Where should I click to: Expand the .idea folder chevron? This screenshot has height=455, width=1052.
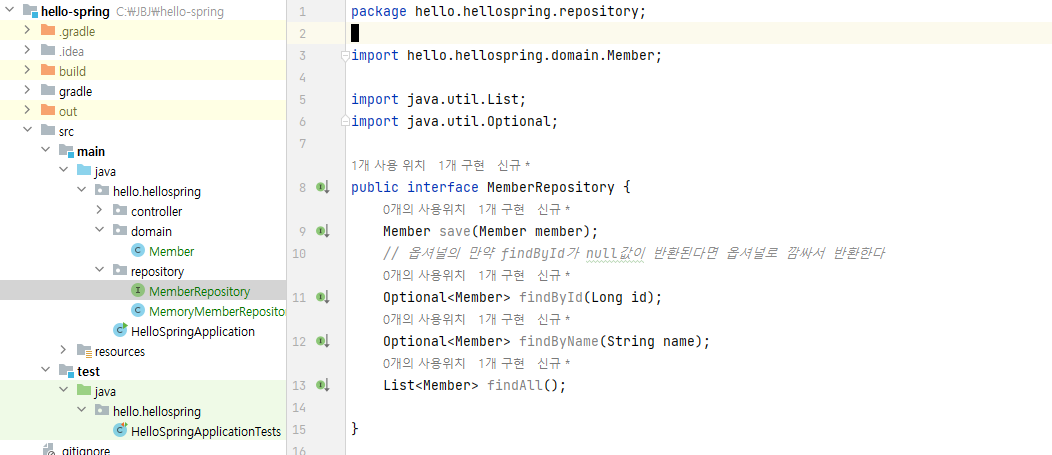[27, 50]
